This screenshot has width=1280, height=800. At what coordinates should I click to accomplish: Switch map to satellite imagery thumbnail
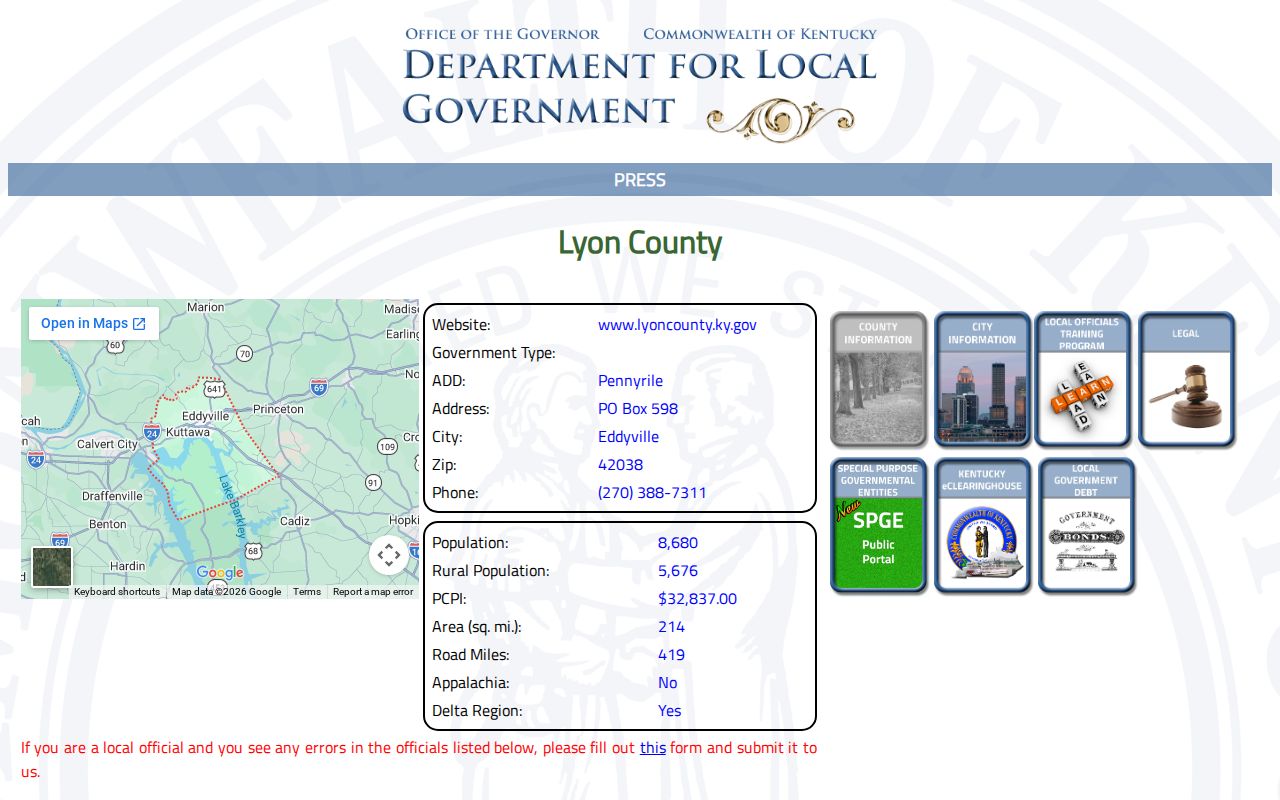pyautogui.click(x=52, y=567)
